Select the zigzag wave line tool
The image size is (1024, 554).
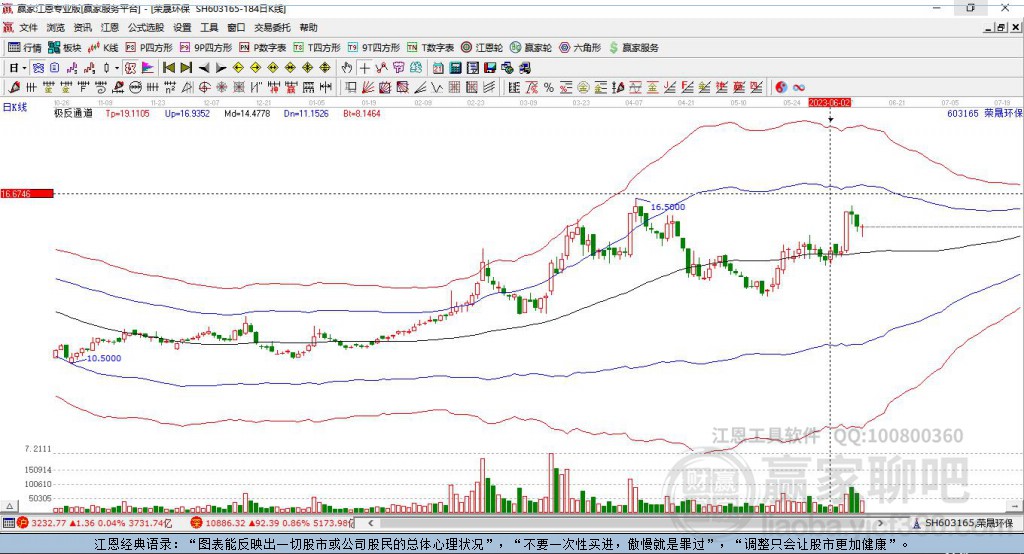(x=436, y=88)
